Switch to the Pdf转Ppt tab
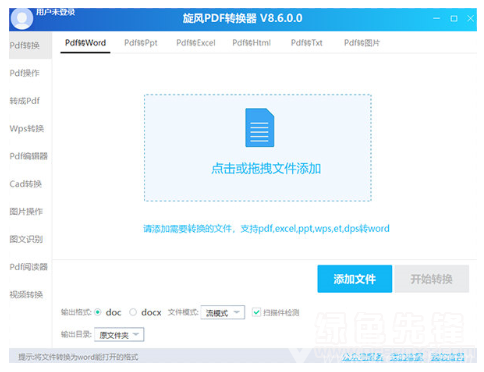Viewport: 484px width, 372px height. point(141,43)
